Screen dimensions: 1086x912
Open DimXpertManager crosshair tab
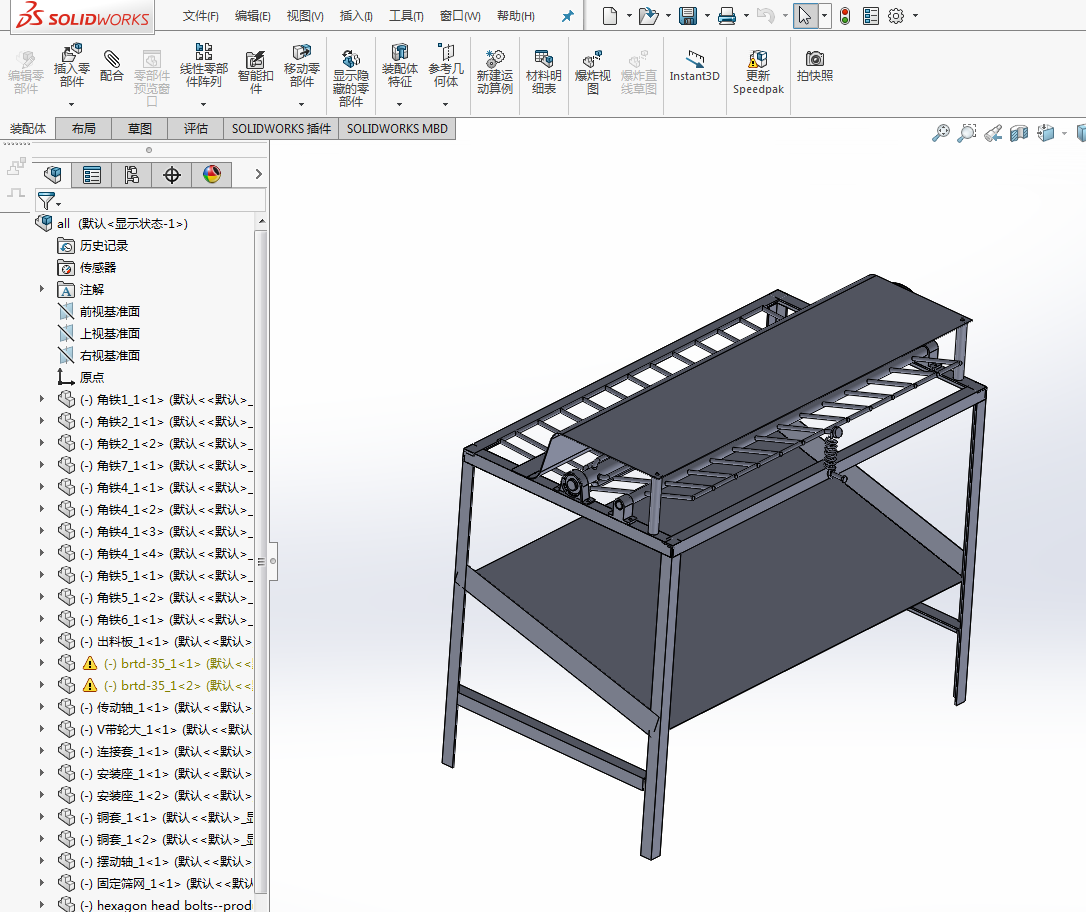pyautogui.click(x=172, y=175)
